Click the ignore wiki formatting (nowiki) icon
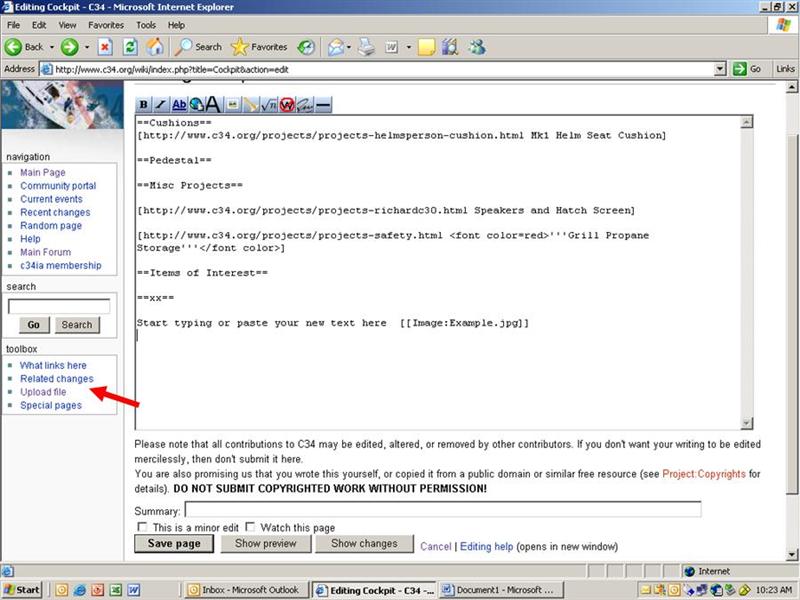 pos(286,104)
